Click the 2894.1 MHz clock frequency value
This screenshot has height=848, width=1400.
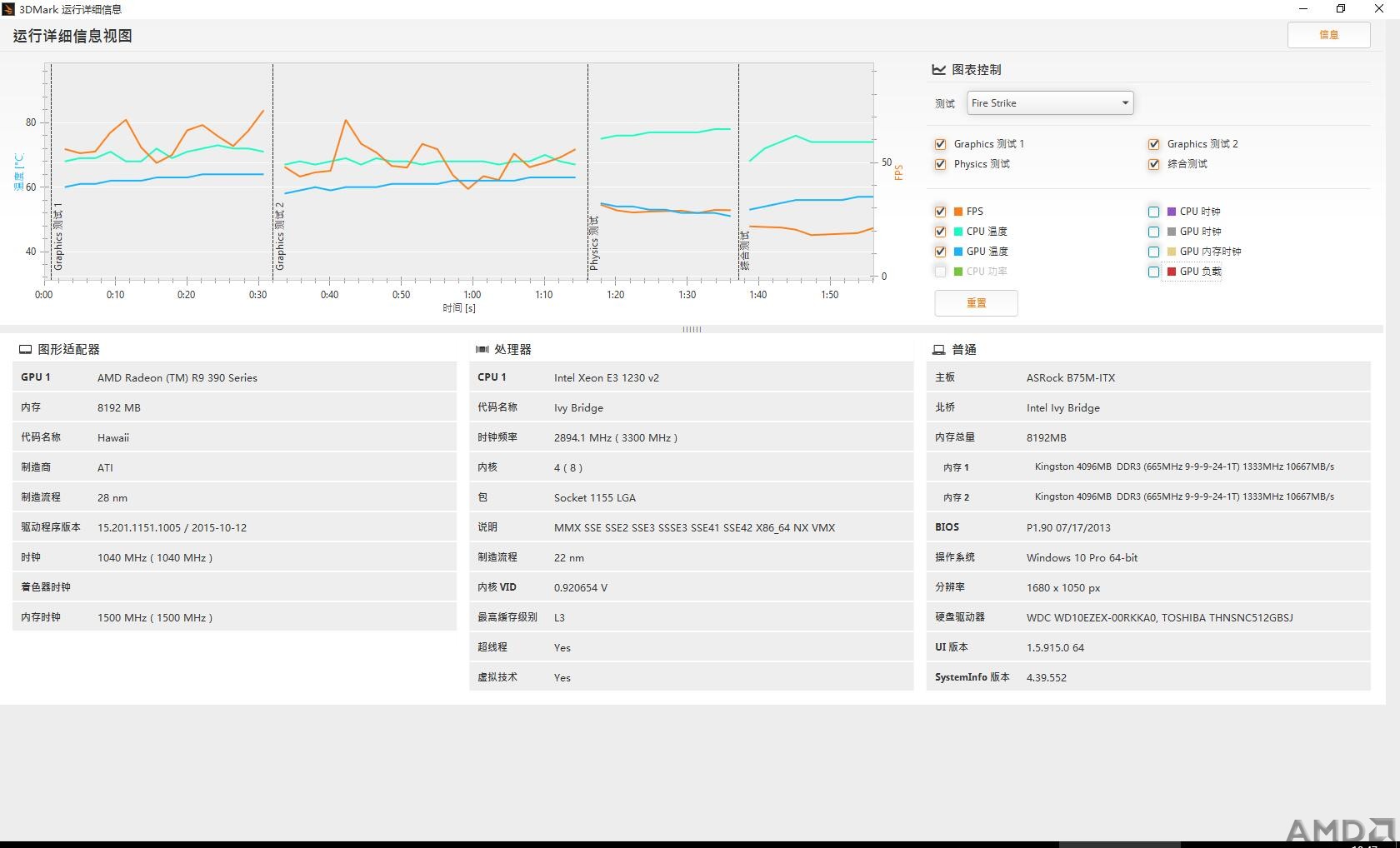616,438
